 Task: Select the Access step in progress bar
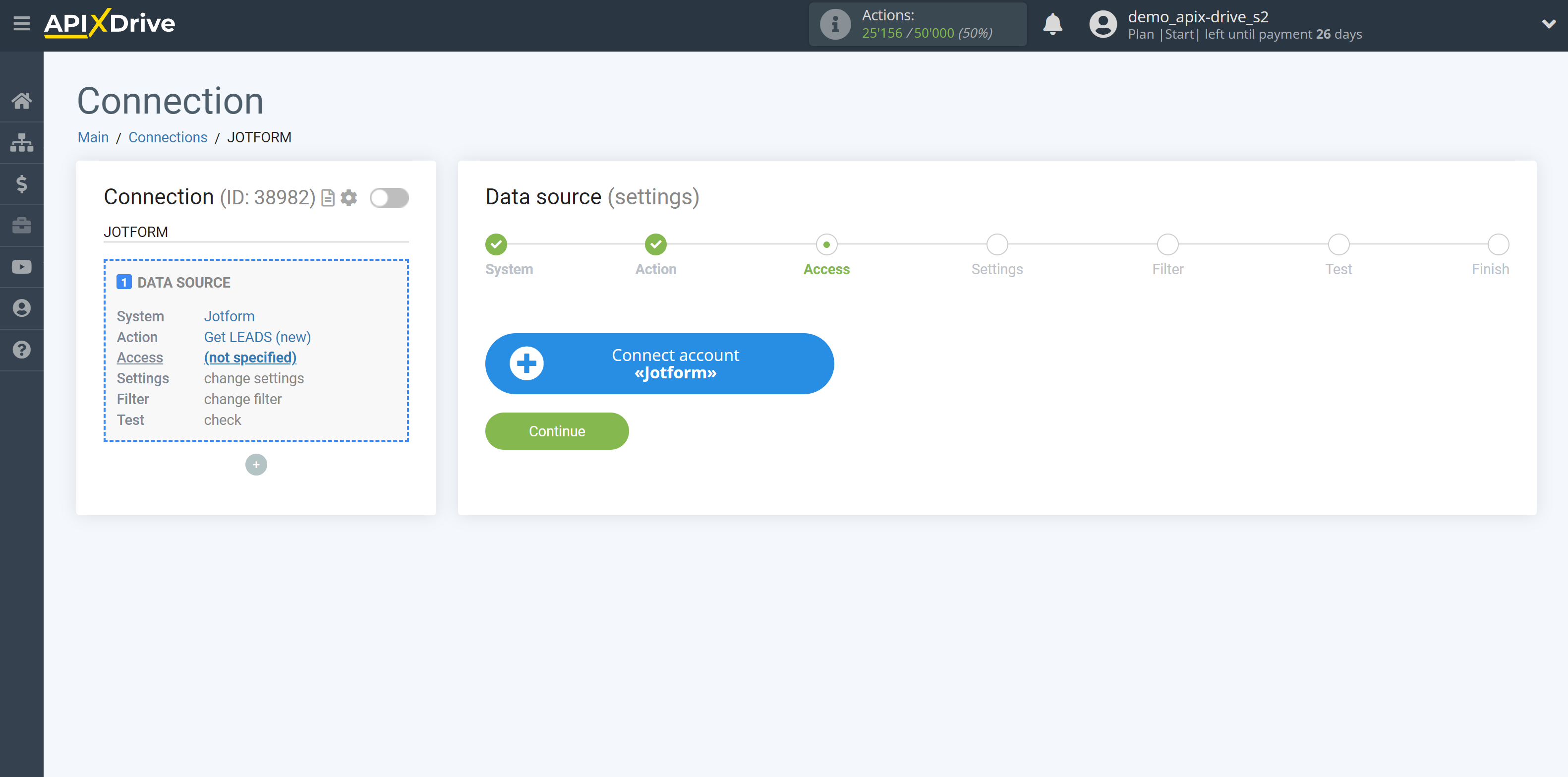click(x=826, y=243)
